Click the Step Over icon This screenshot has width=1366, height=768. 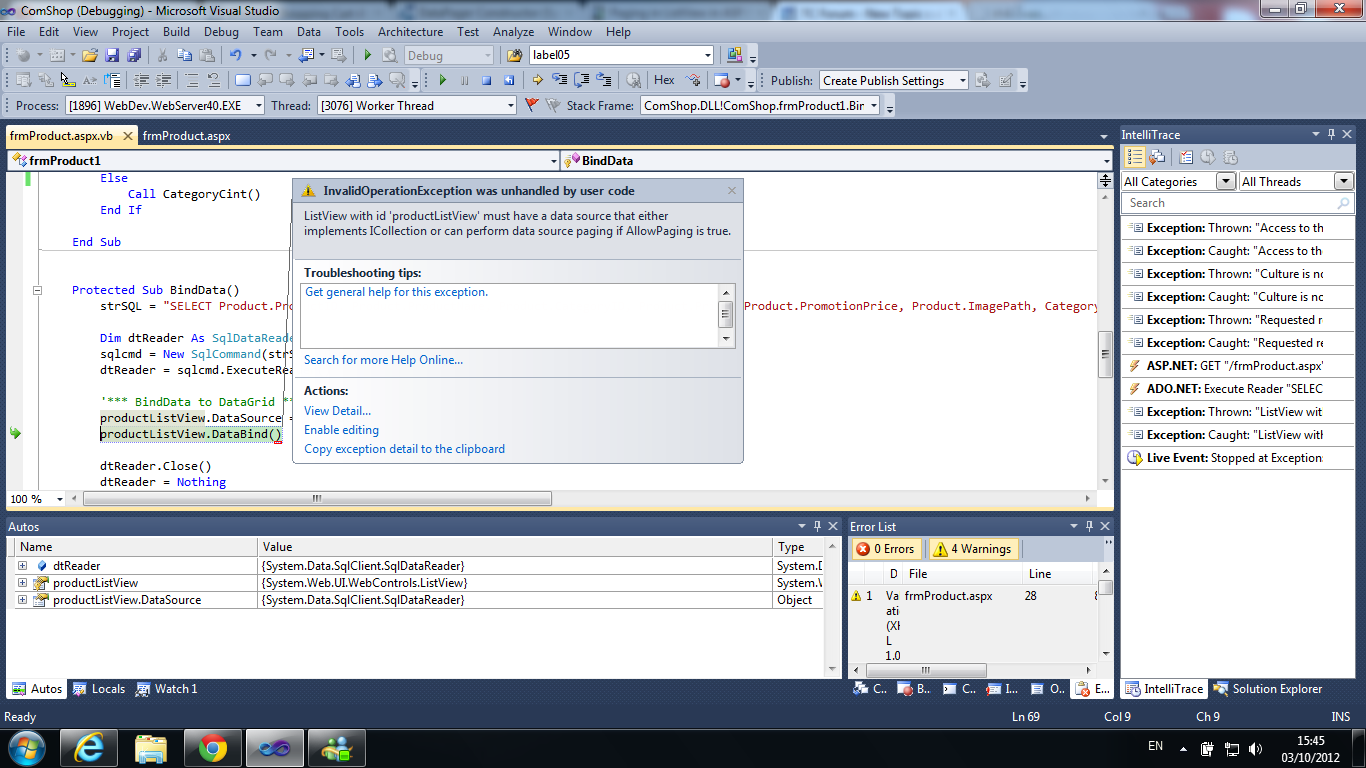pos(581,81)
